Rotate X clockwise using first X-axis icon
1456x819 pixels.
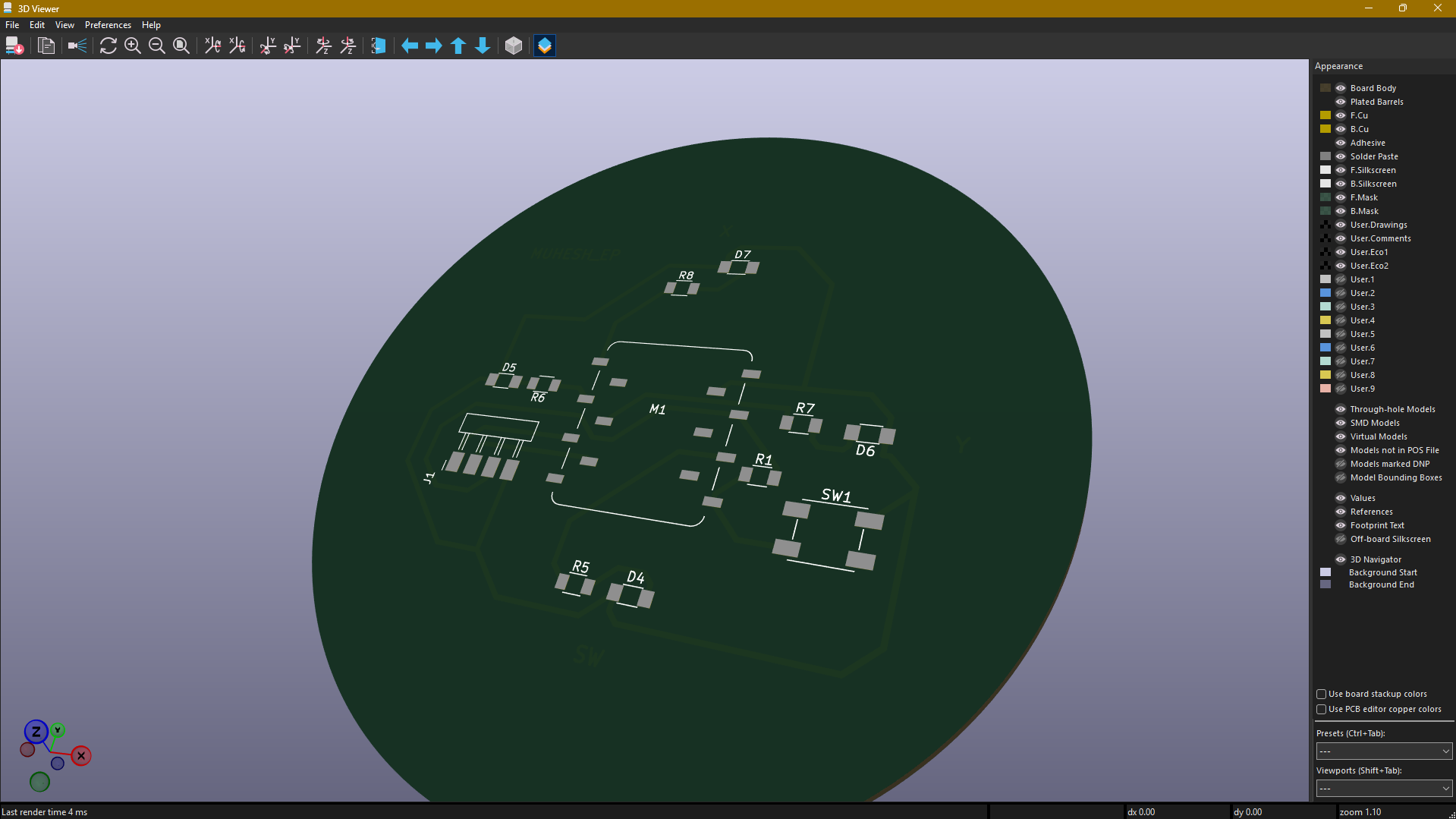tap(213, 46)
